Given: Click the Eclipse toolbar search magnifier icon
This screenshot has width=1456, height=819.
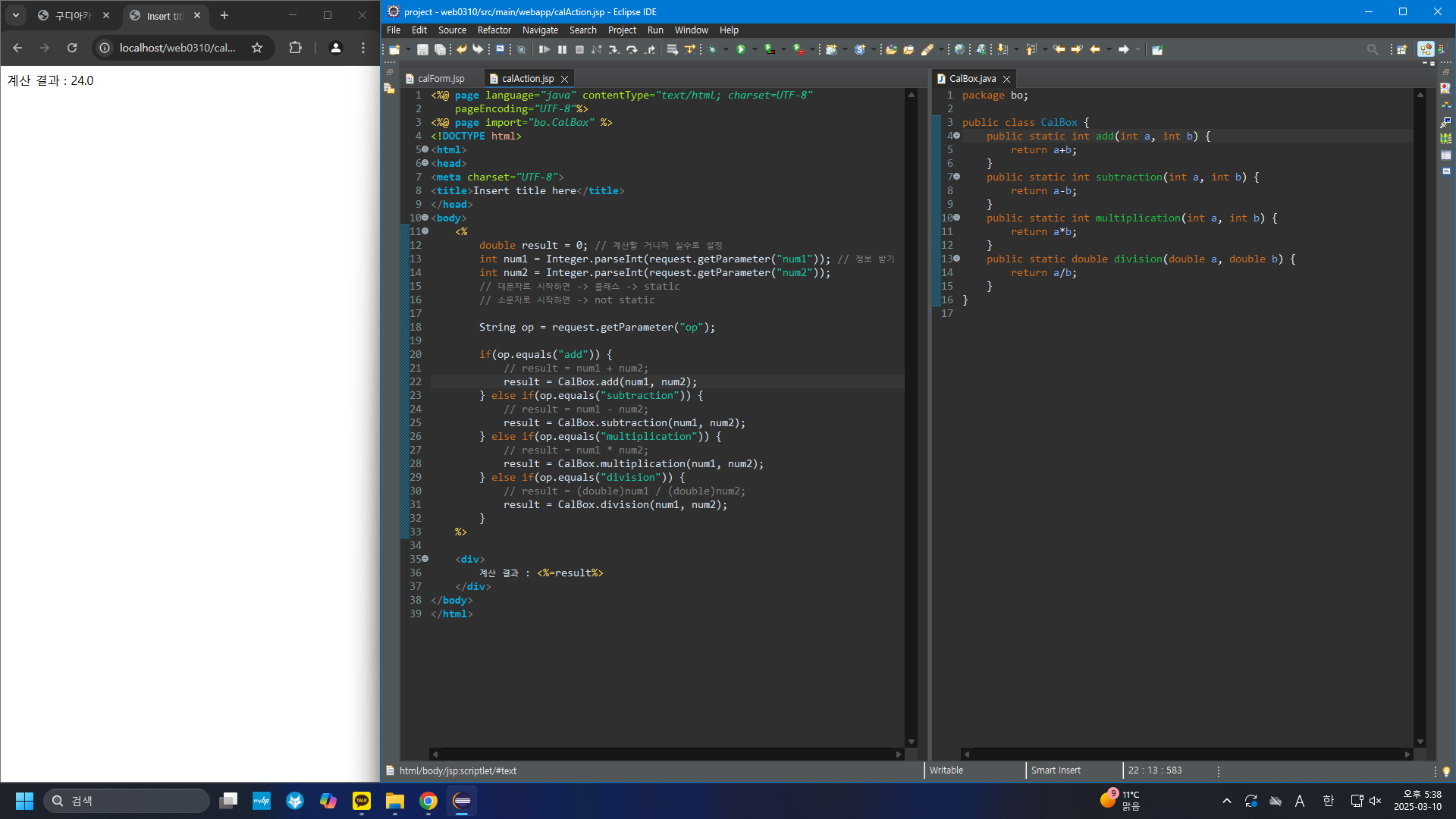Looking at the screenshot, I should (x=1372, y=50).
